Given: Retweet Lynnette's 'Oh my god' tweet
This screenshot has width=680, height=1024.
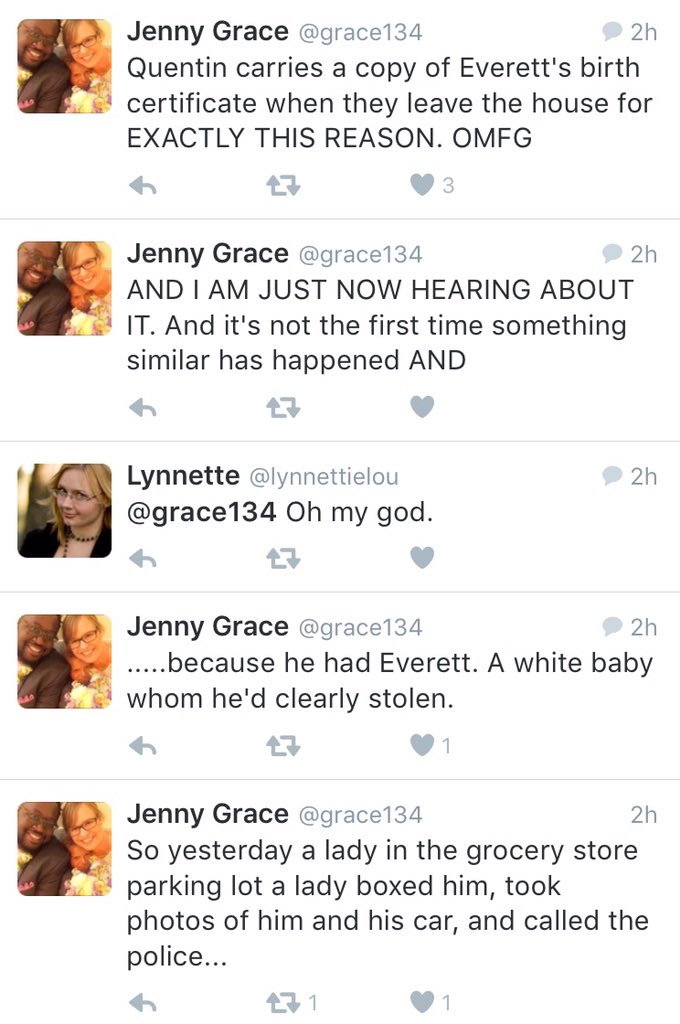Looking at the screenshot, I should pyautogui.click(x=284, y=559).
